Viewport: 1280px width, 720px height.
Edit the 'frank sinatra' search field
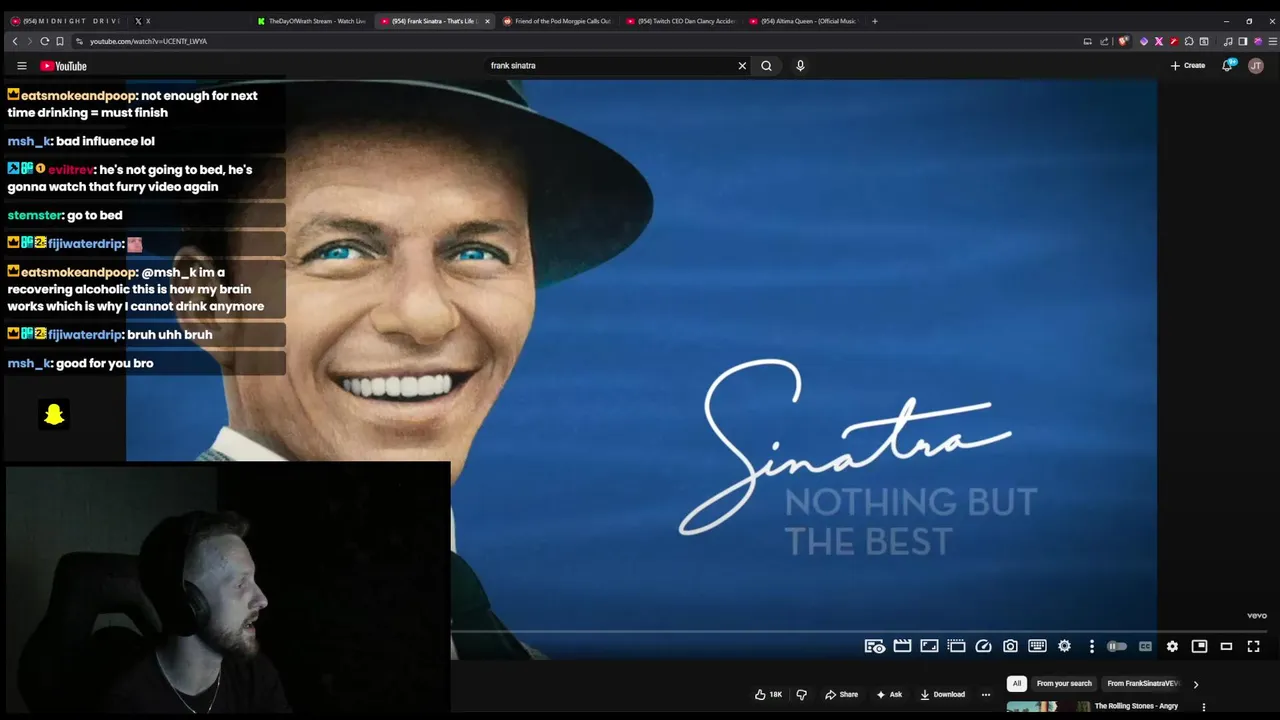tap(610, 66)
